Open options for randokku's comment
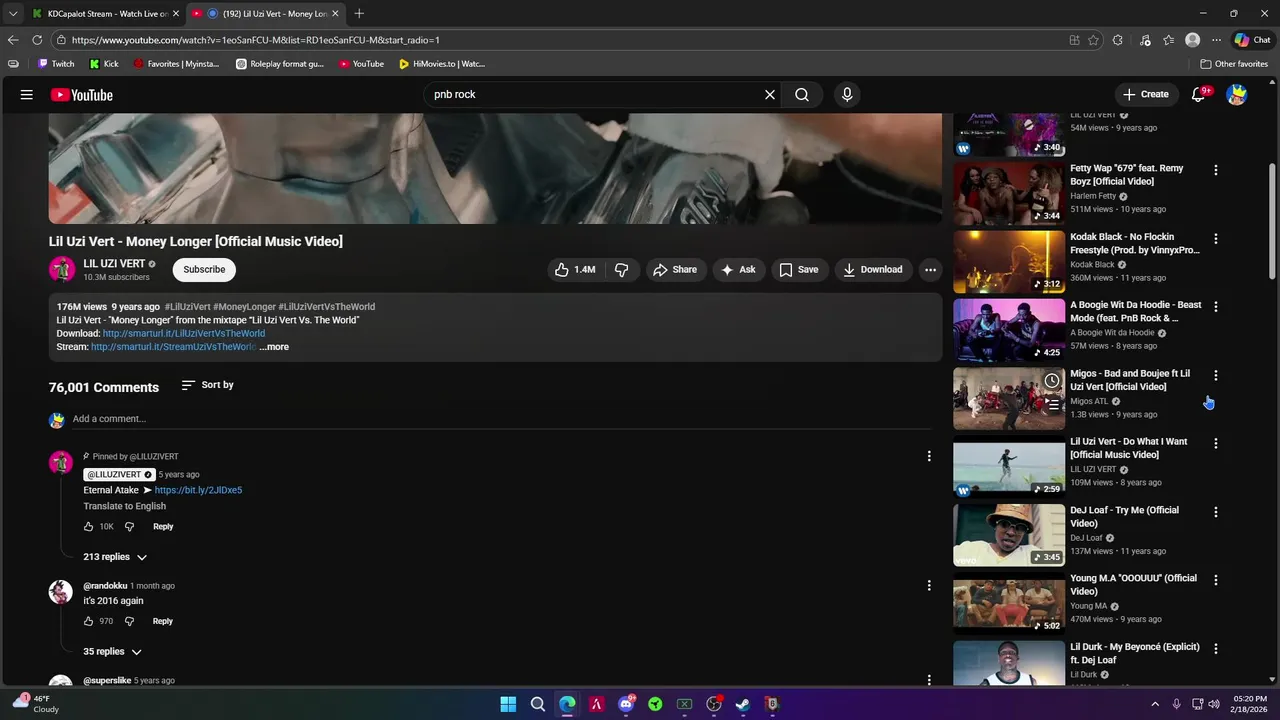 click(929, 586)
